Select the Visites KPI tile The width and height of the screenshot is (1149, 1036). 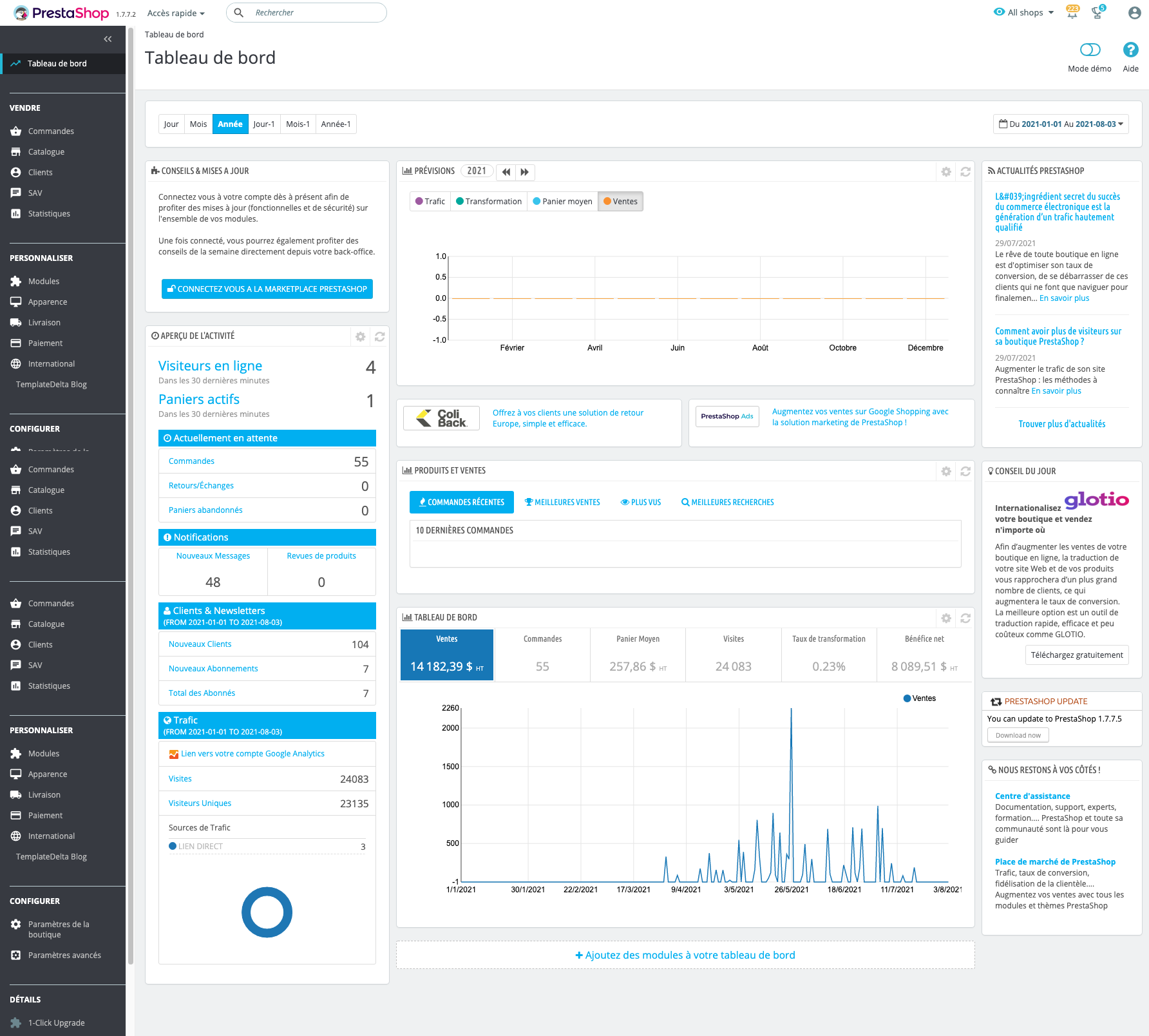tap(734, 655)
